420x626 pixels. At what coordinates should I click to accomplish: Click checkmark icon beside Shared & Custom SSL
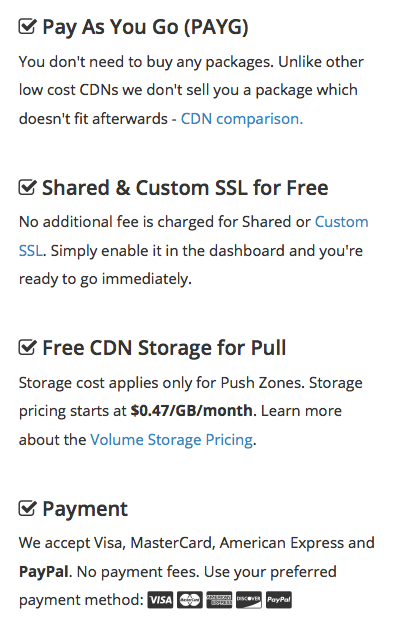point(28,187)
